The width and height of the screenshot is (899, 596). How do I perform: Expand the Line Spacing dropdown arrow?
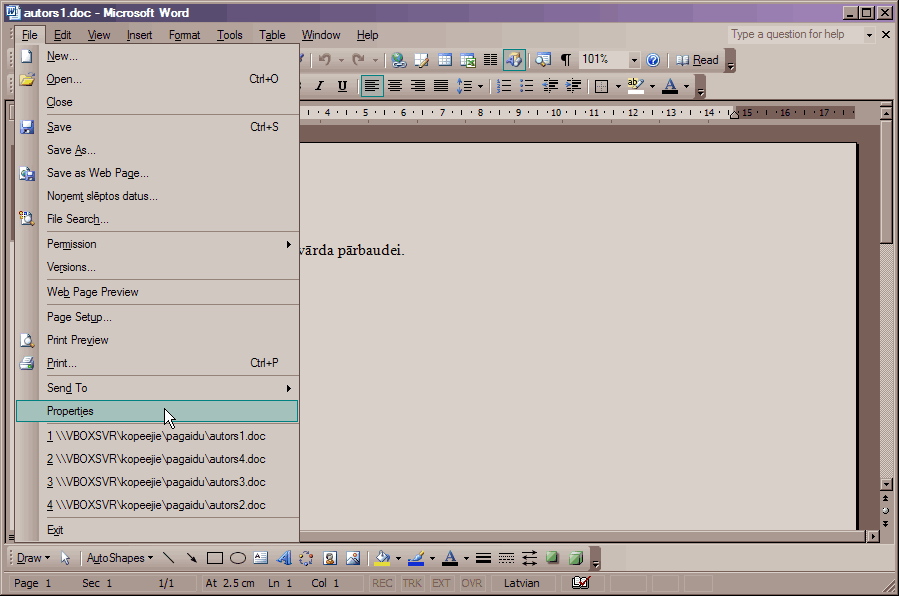480,87
